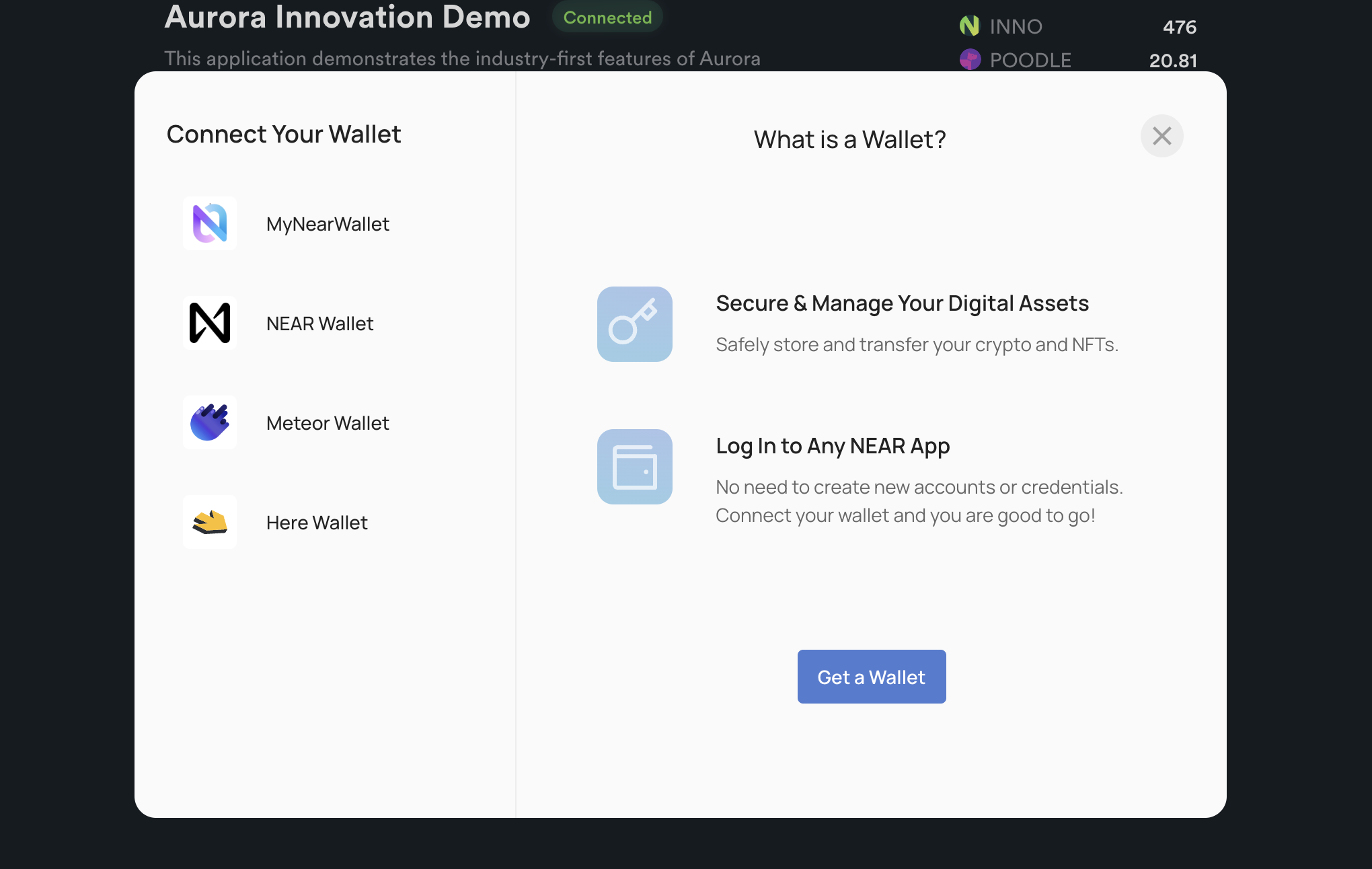Click the Meteor Wallet logo icon
Viewport: 1372px width, 869px height.
210,422
